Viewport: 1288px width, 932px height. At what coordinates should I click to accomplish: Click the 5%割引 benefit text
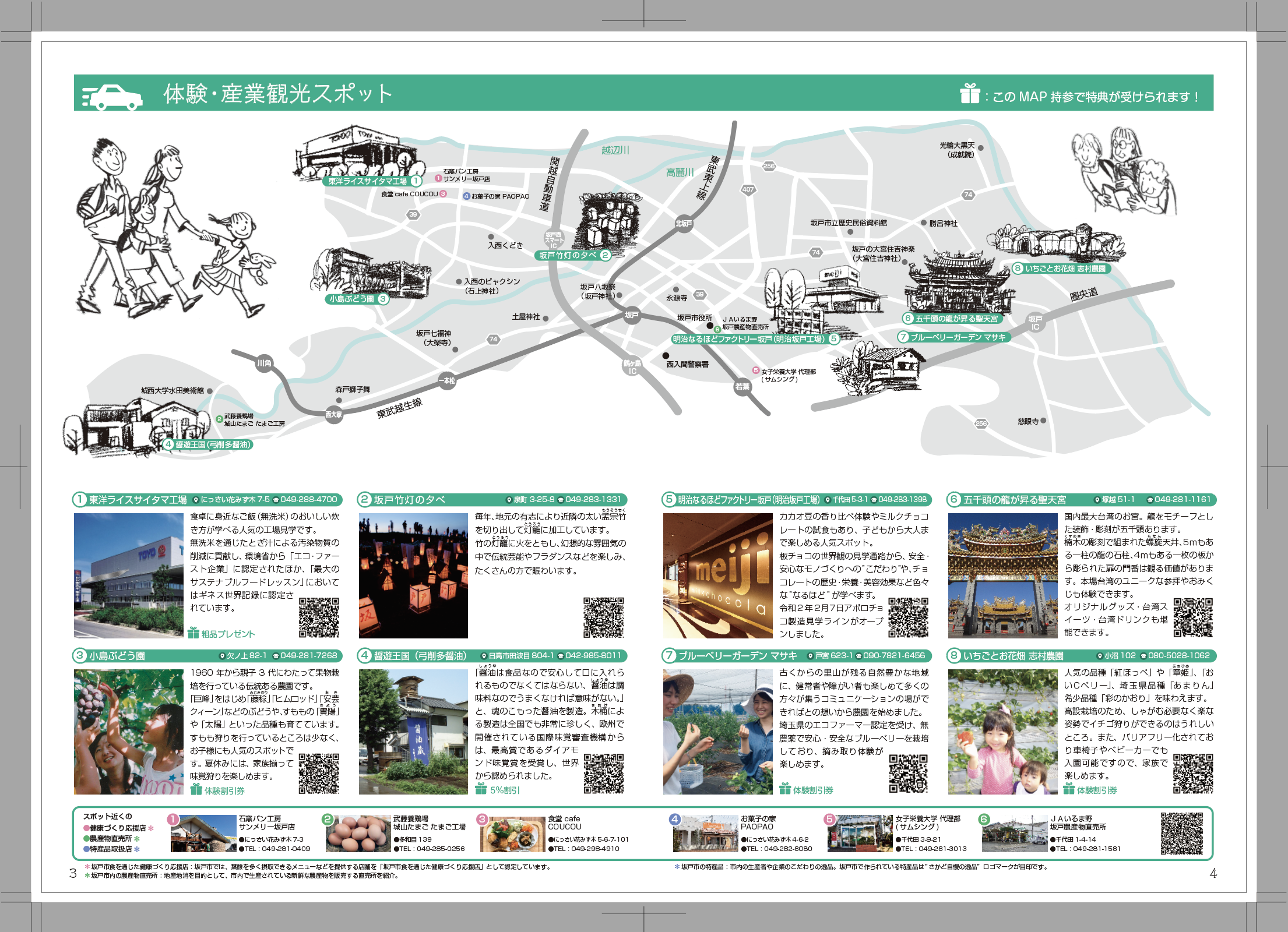pyautogui.click(x=505, y=790)
